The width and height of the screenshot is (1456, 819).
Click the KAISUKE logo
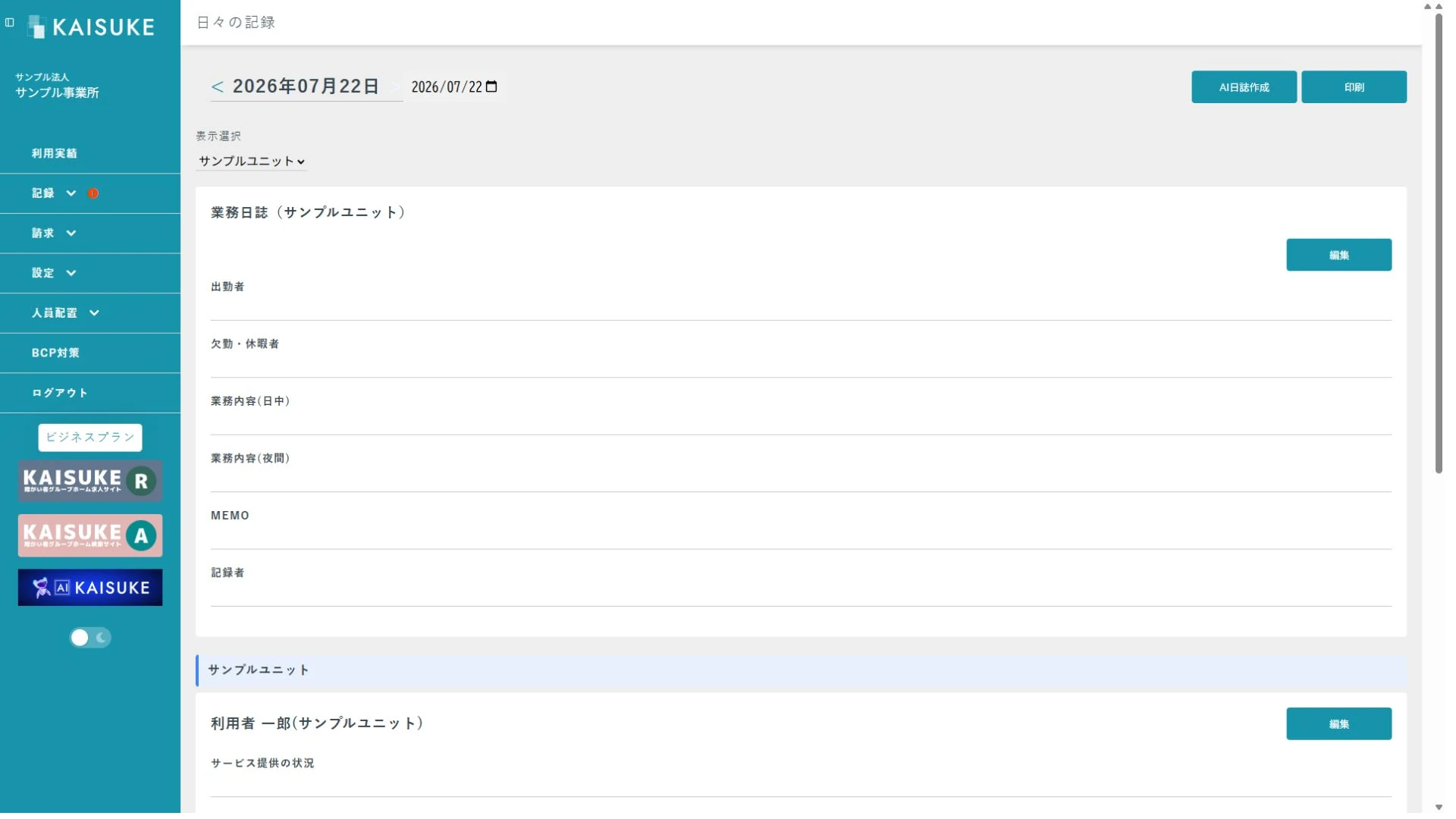point(91,27)
